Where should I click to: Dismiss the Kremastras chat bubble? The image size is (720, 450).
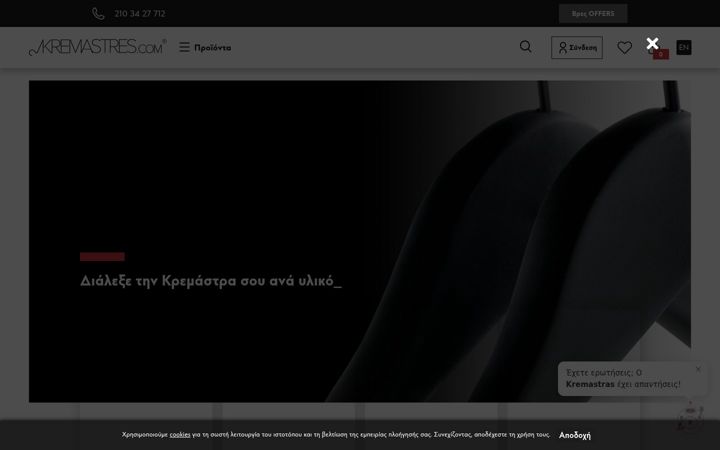(698, 369)
